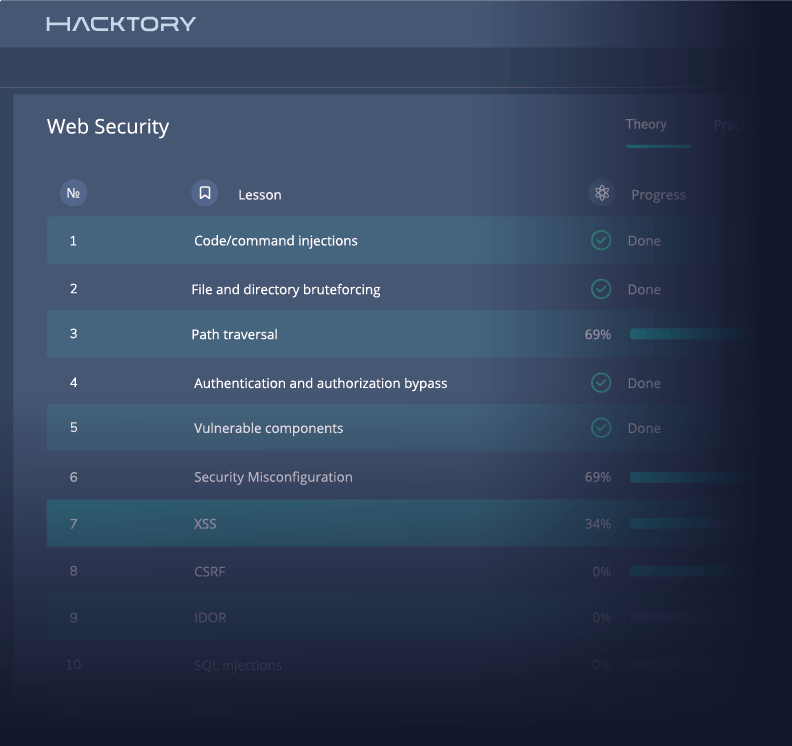Click the Done checkmark for Vulnerable components

[x=601, y=428]
